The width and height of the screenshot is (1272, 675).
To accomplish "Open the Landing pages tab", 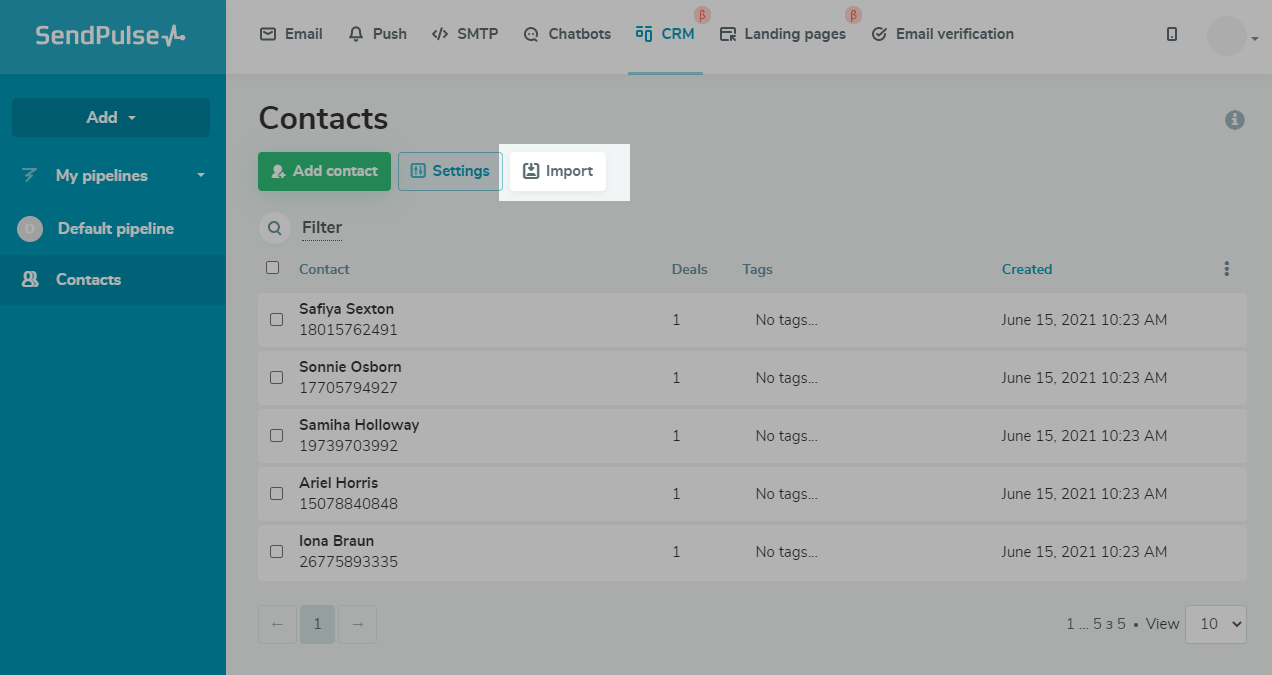I will [x=783, y=34].
